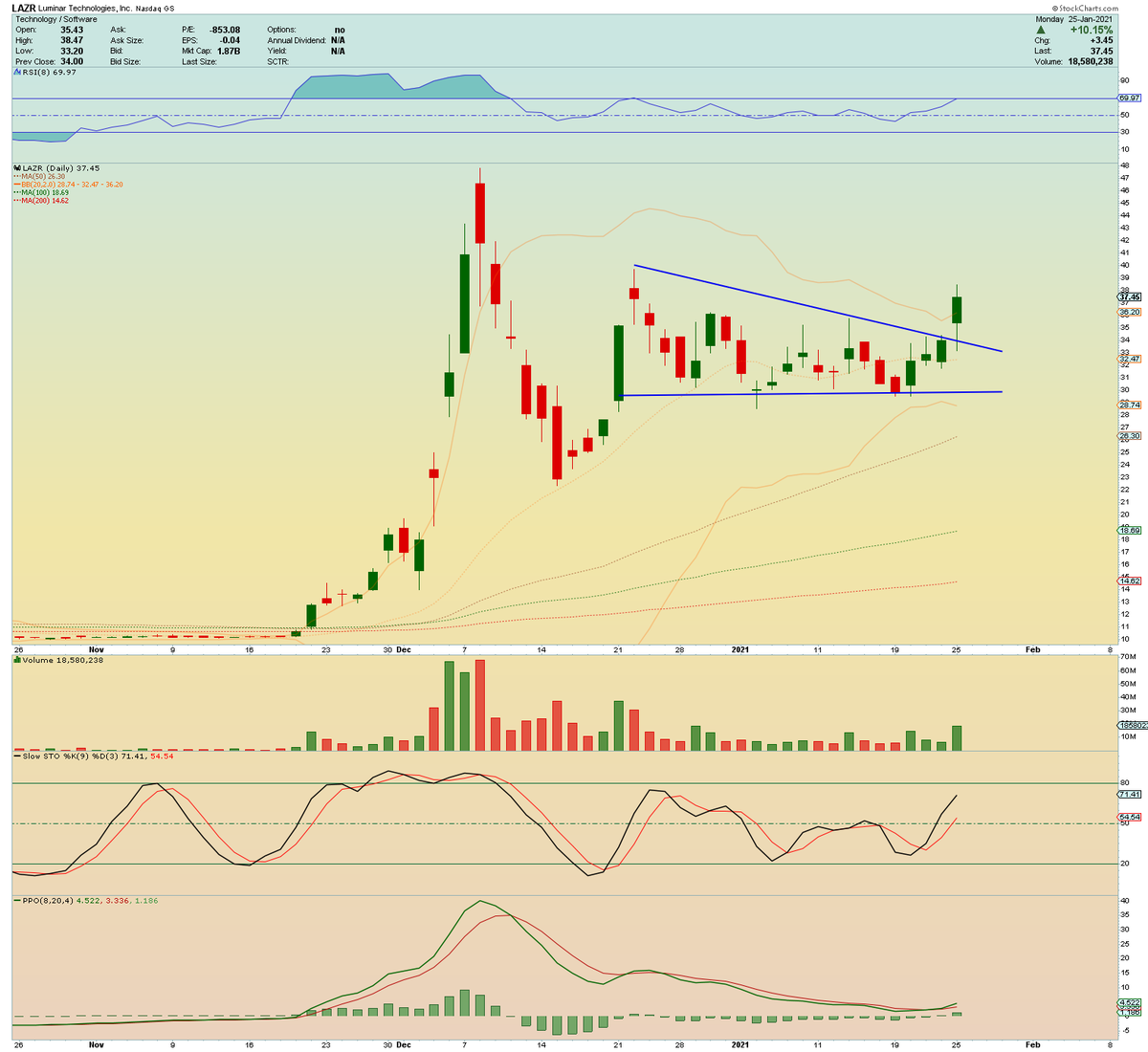Click the Options: no field value
Screen dimensions: 1148x1052
pos(339,29)
